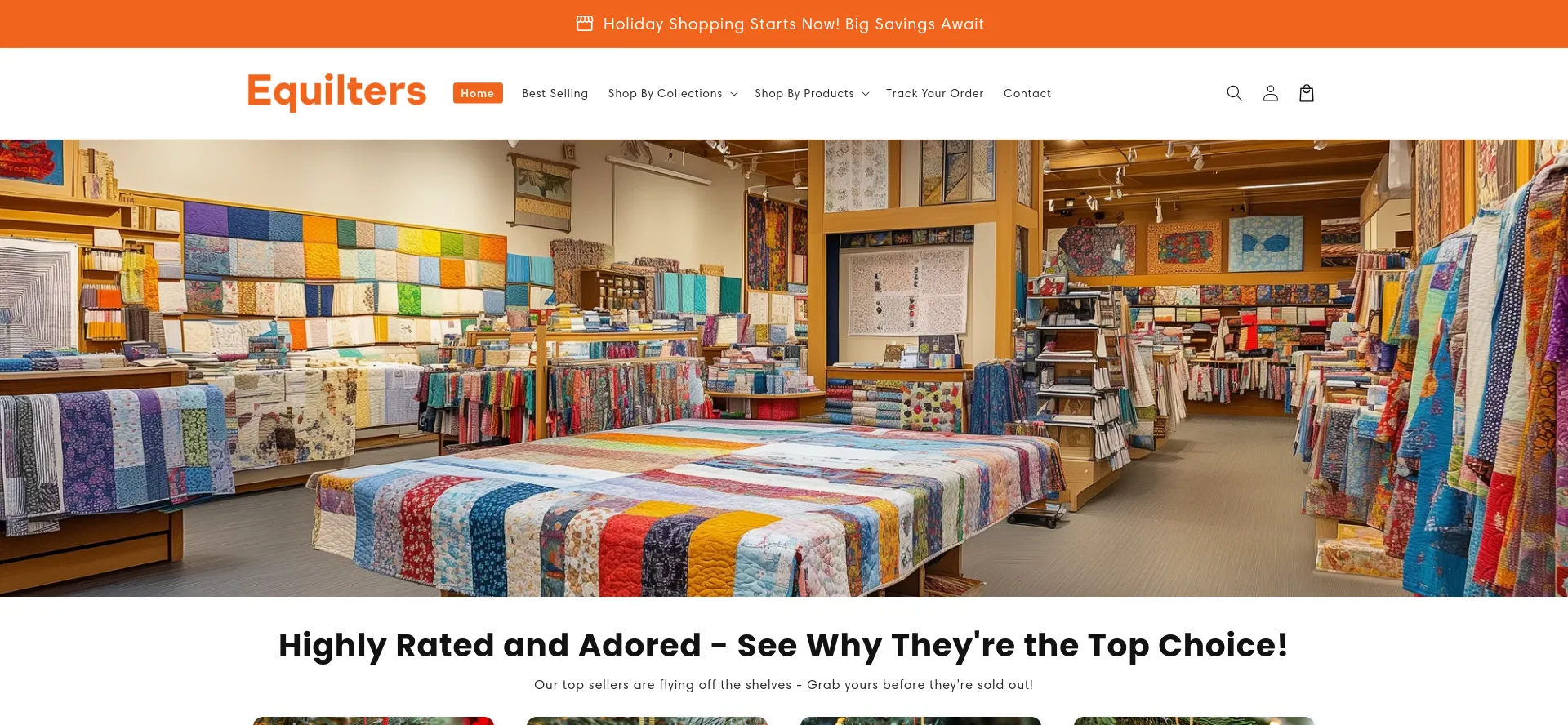1568x725 pixels.
Task: Open the search magnifier icon
Action: (x=1234, y=93)
